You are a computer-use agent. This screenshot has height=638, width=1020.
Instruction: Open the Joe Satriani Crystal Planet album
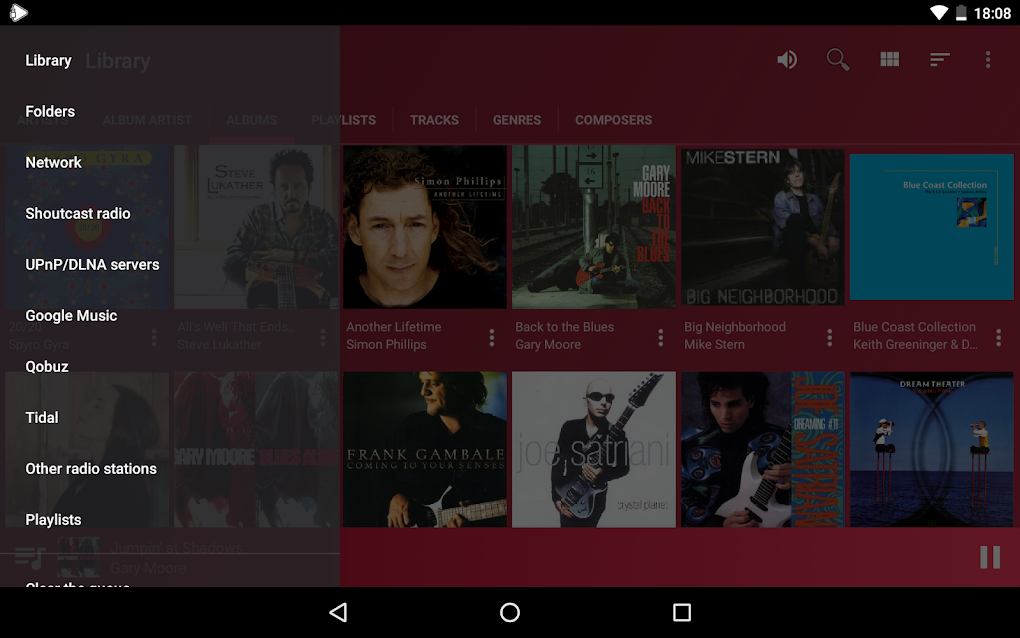(x=593, y=449)
